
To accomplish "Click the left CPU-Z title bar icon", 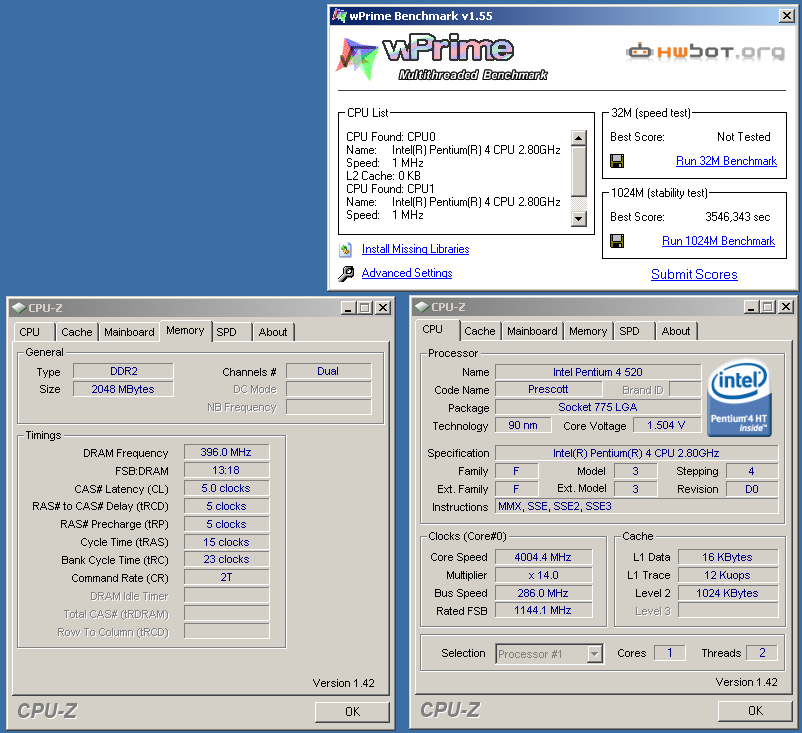I will click(x=19, y=307).
